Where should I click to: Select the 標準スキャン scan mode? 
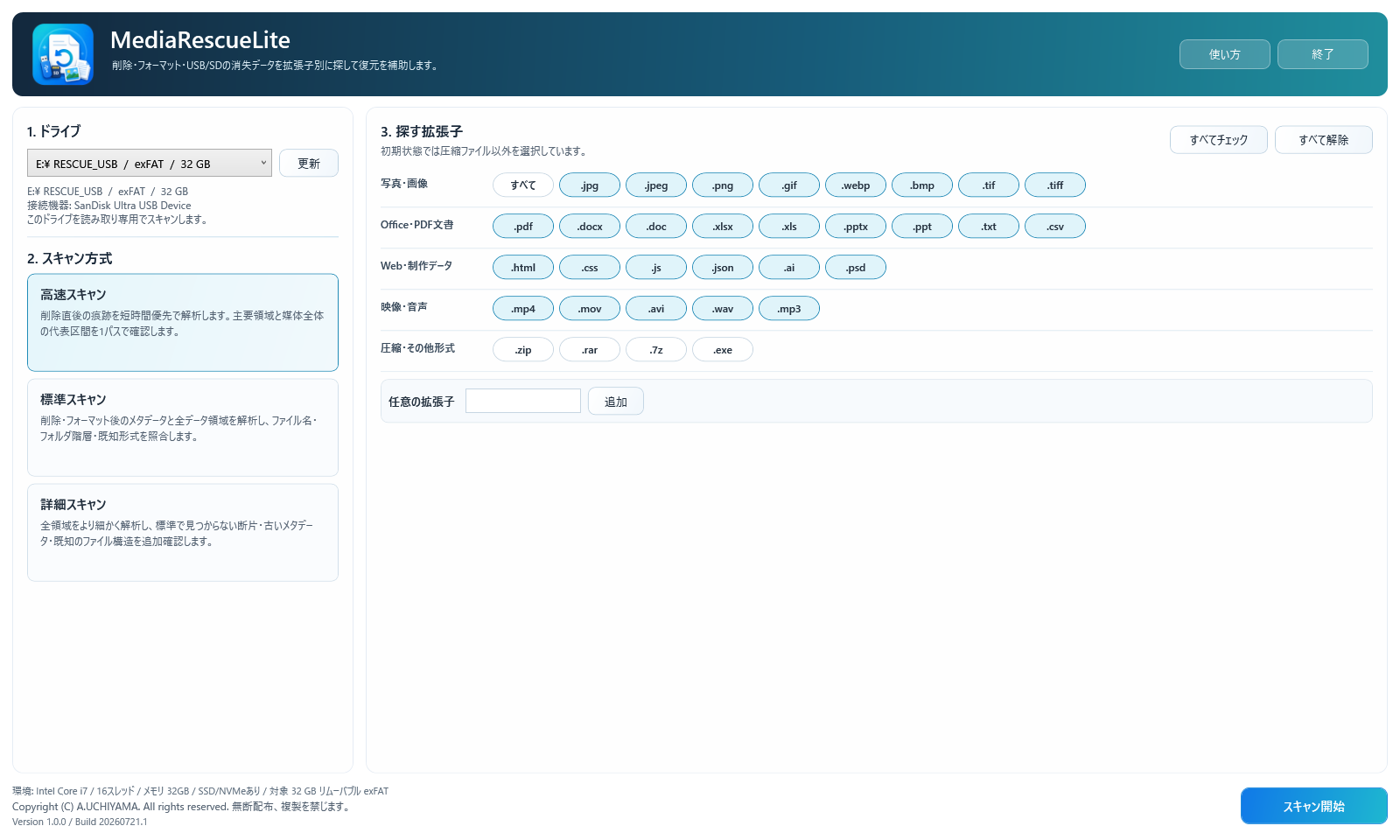[x=183, y=428]
